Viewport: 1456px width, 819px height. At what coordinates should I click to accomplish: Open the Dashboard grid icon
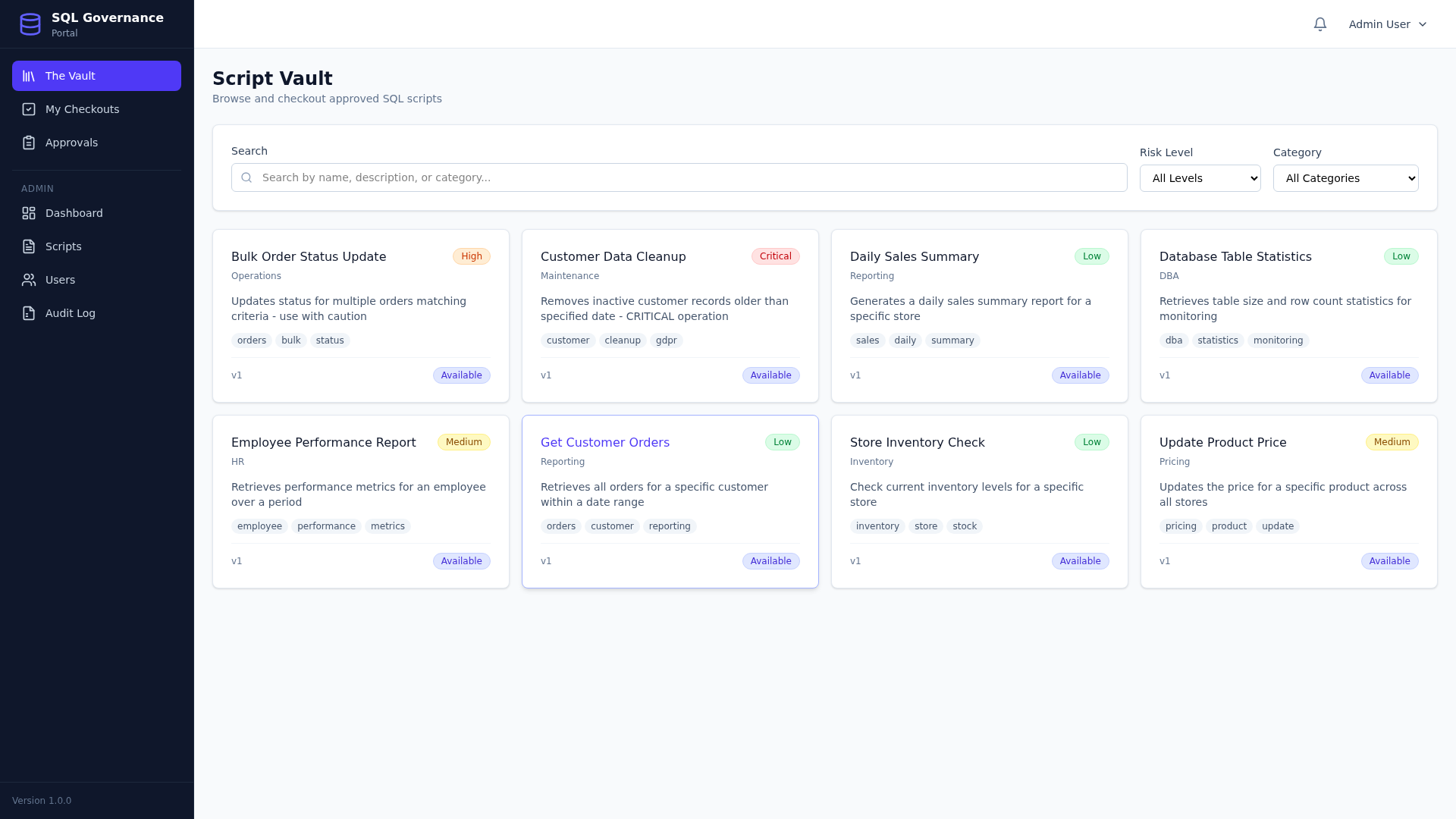coord(28,213)
